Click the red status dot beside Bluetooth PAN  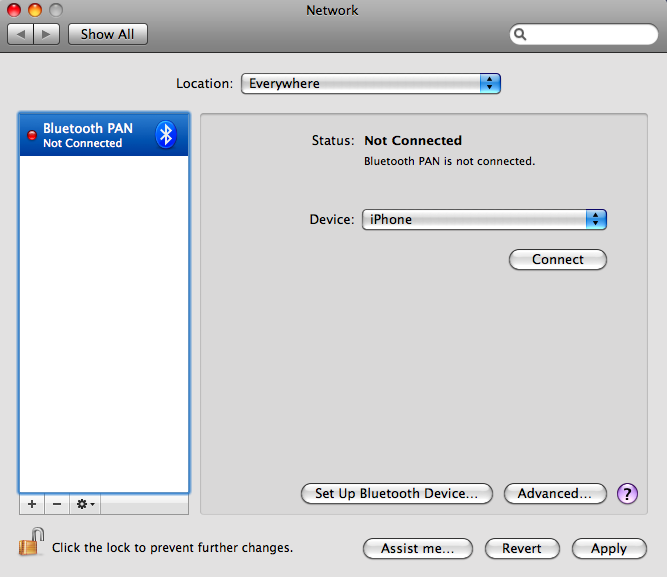(31, 134)
